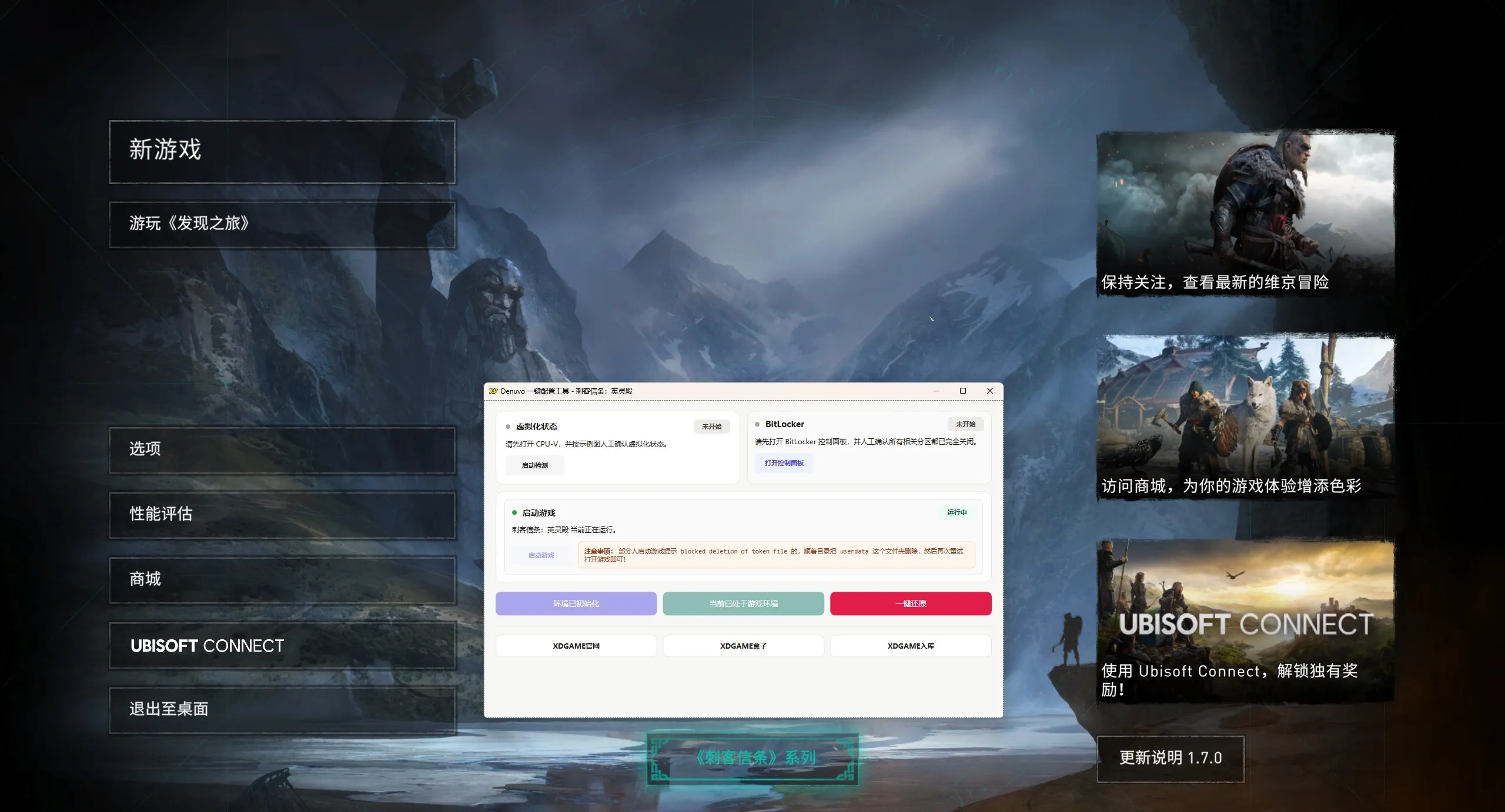Open BitLocker via 打开控制面板 button
The height and width of the screenshot is (812, 1505).
[x=784, y=463]
